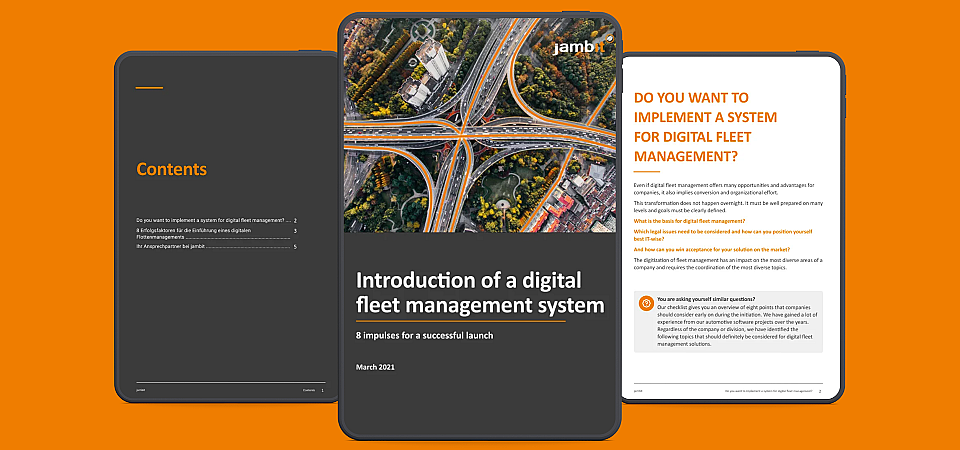Open the aerial highway interchange cover photo
Screen dimensions: 960x450
(x=479, y=125)
